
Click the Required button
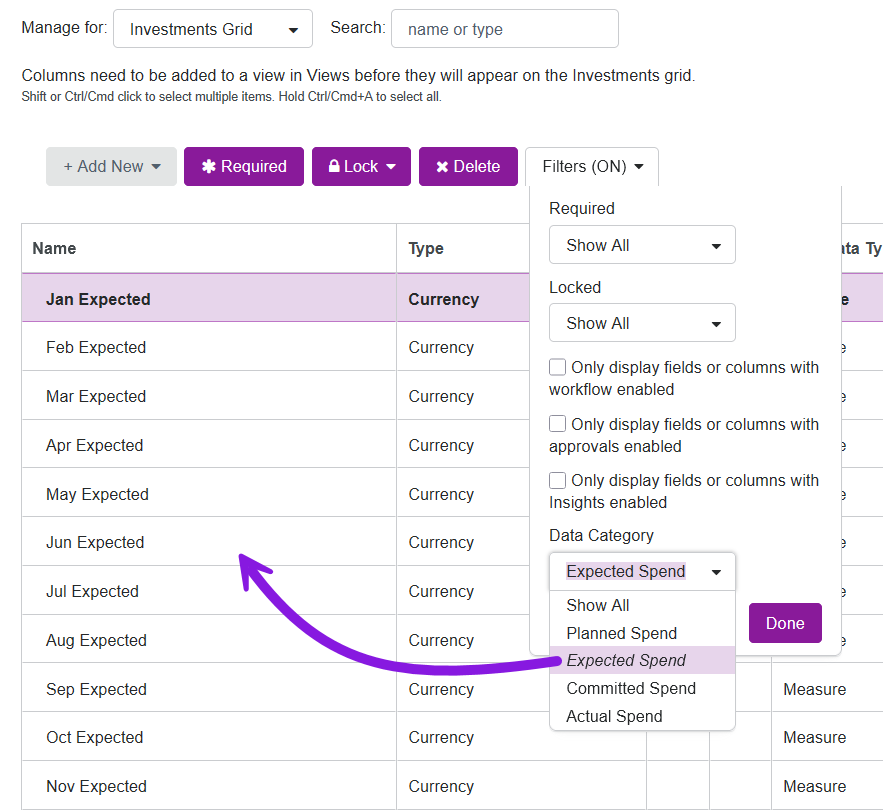tap(244, 166)
